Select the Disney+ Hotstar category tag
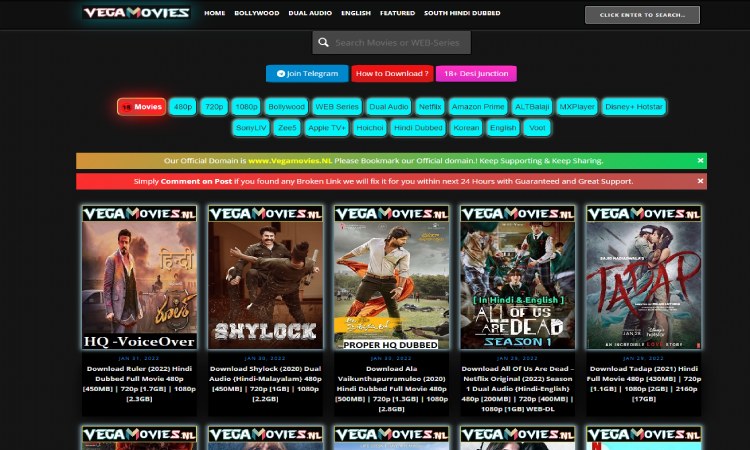The image size is (750, 450). coord(634,107)
